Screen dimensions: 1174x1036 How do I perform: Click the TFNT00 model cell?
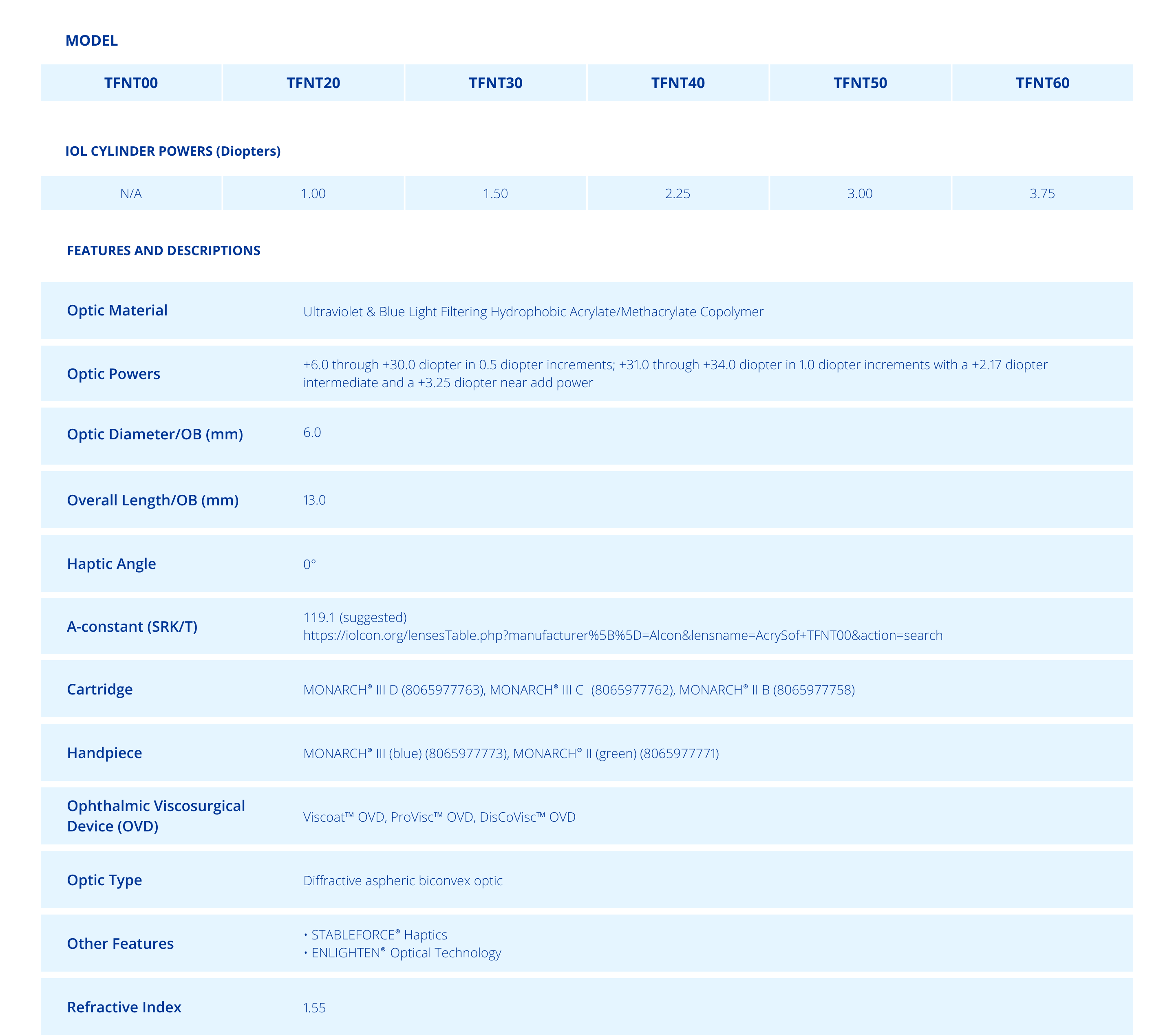pyautogui.click(x=131, y=83)
